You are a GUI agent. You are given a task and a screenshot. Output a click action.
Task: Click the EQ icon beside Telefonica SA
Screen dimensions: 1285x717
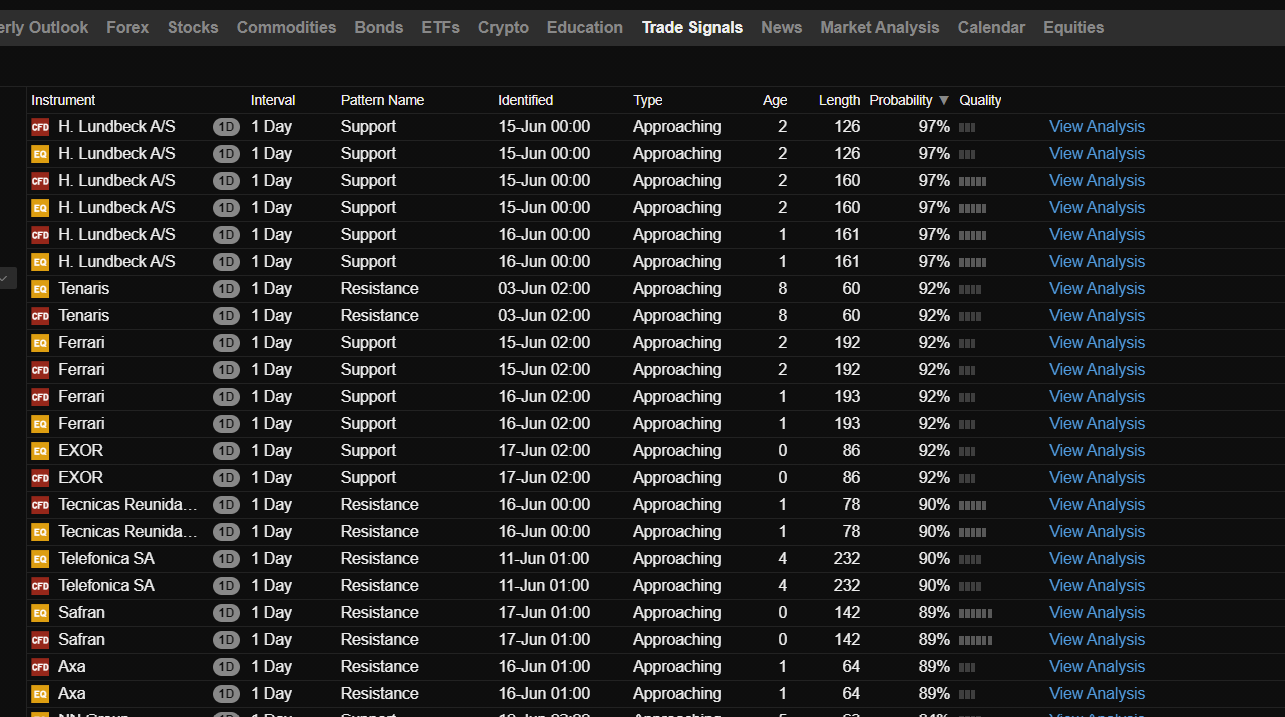(x=40, y=559)
